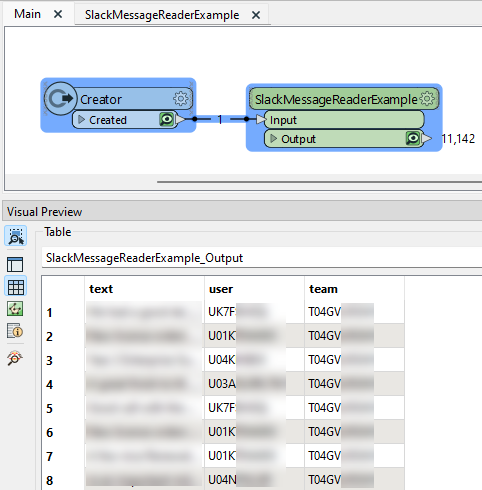Click the Input port arrow connector
This screenshot has height=490, width=482.
click(x=261, y=119)
